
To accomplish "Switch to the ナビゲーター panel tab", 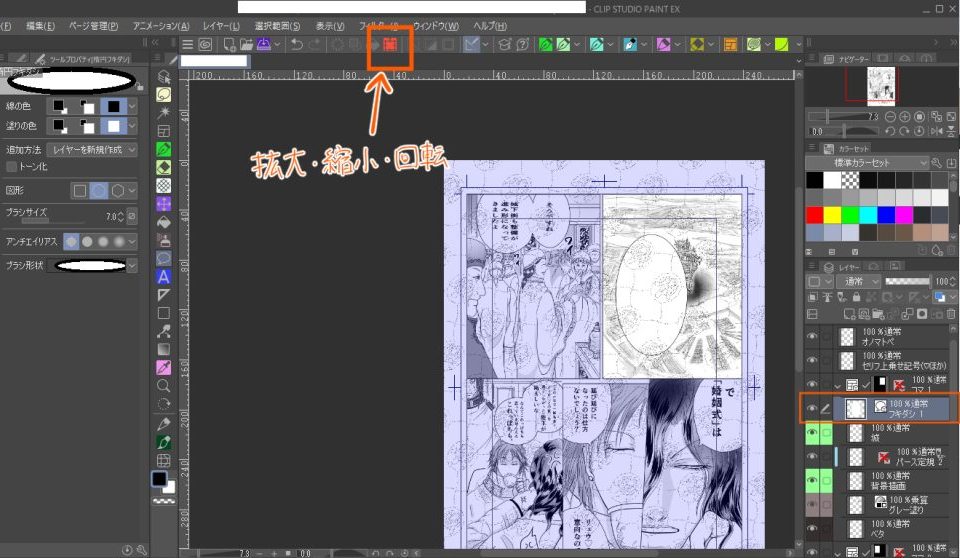I will tap(847, 59).
